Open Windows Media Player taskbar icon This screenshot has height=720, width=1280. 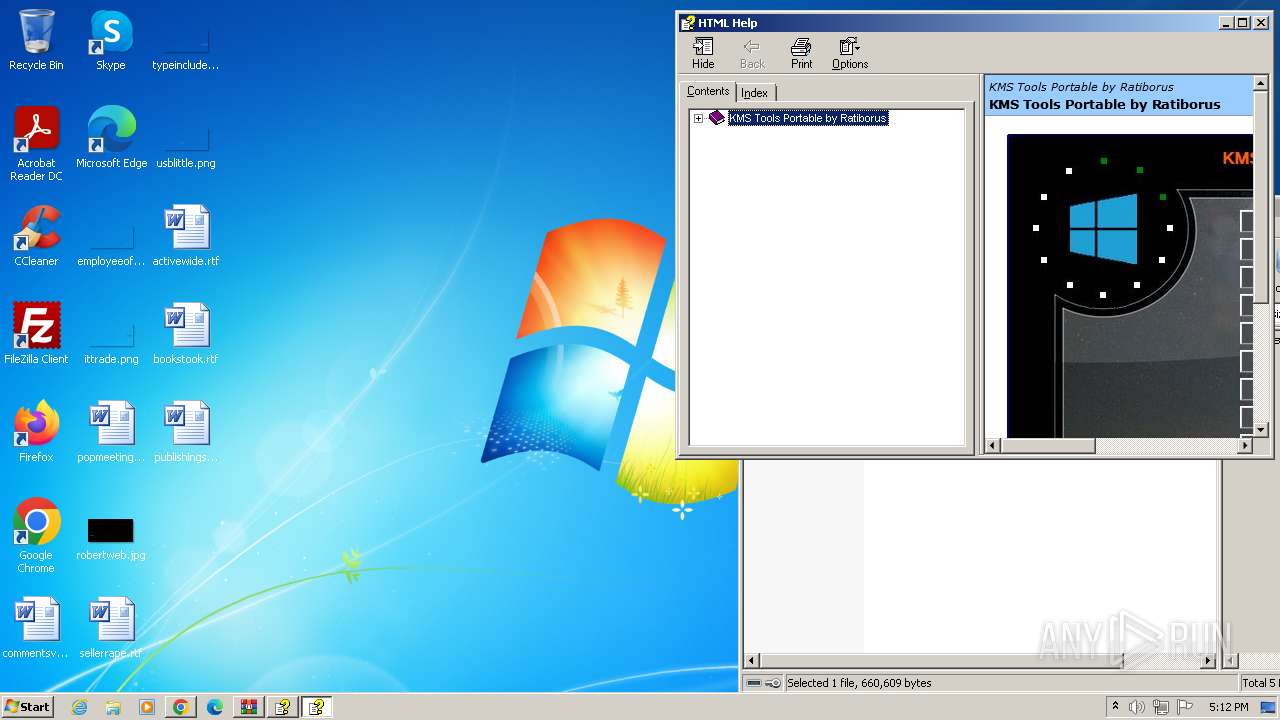pos(147,707)
